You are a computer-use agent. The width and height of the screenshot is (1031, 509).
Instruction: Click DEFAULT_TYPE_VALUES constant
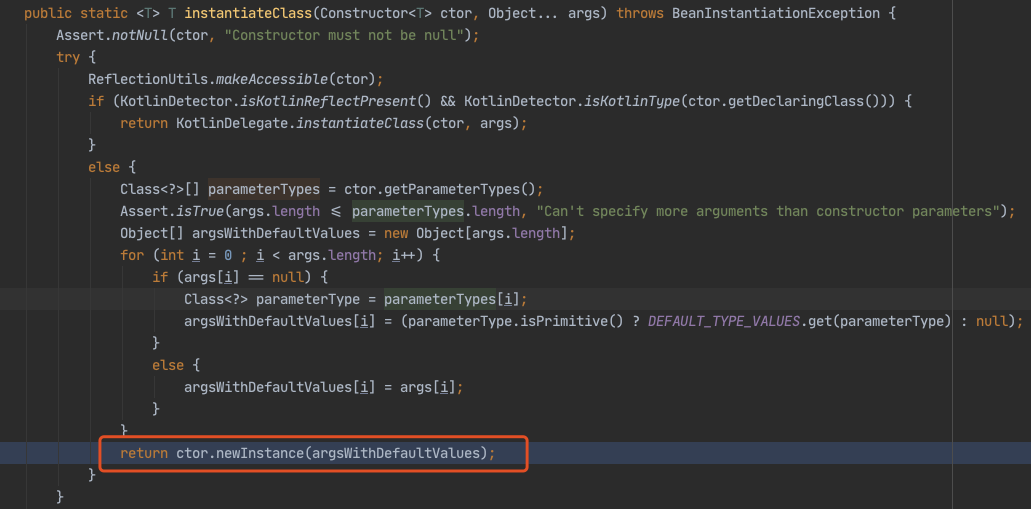point(723,322)
